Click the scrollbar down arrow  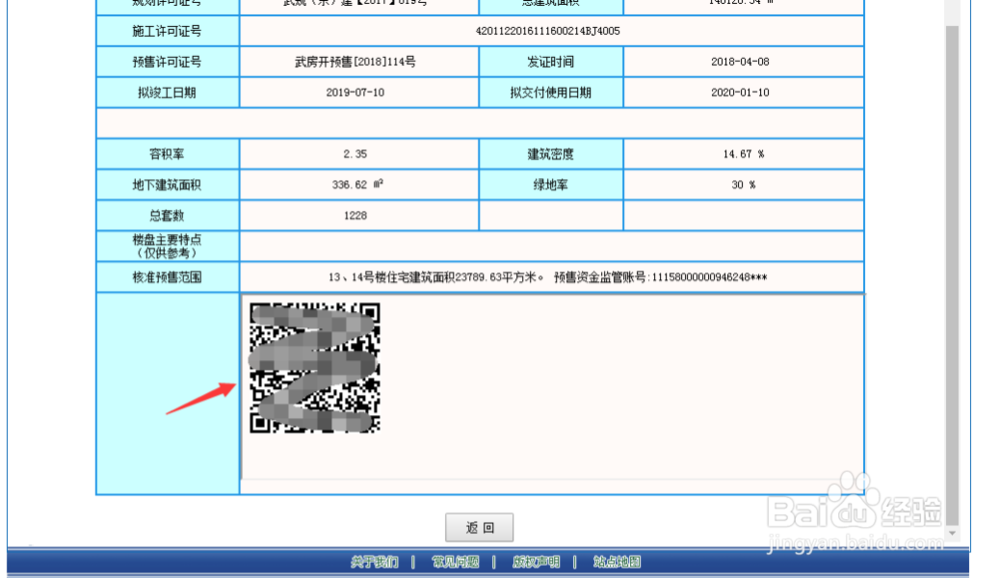coord(952,533)
